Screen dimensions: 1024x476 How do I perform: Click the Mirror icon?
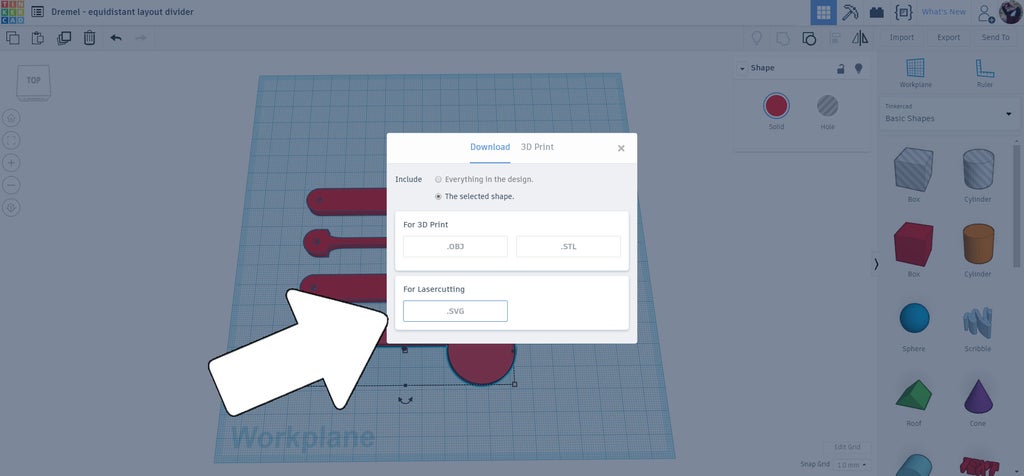(860, 38)
